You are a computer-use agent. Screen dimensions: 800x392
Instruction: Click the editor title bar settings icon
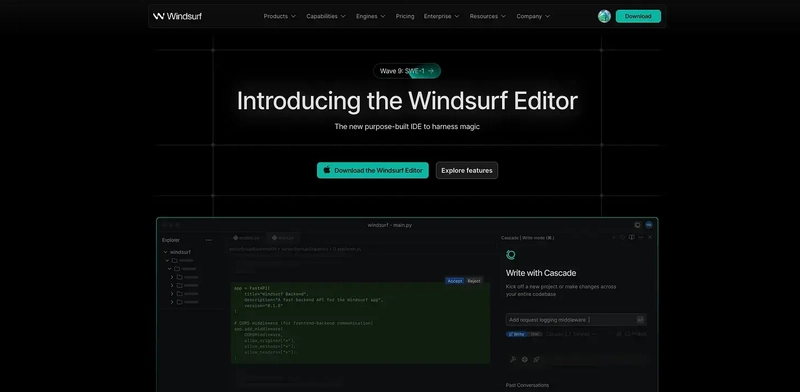[x=637, y=225]
